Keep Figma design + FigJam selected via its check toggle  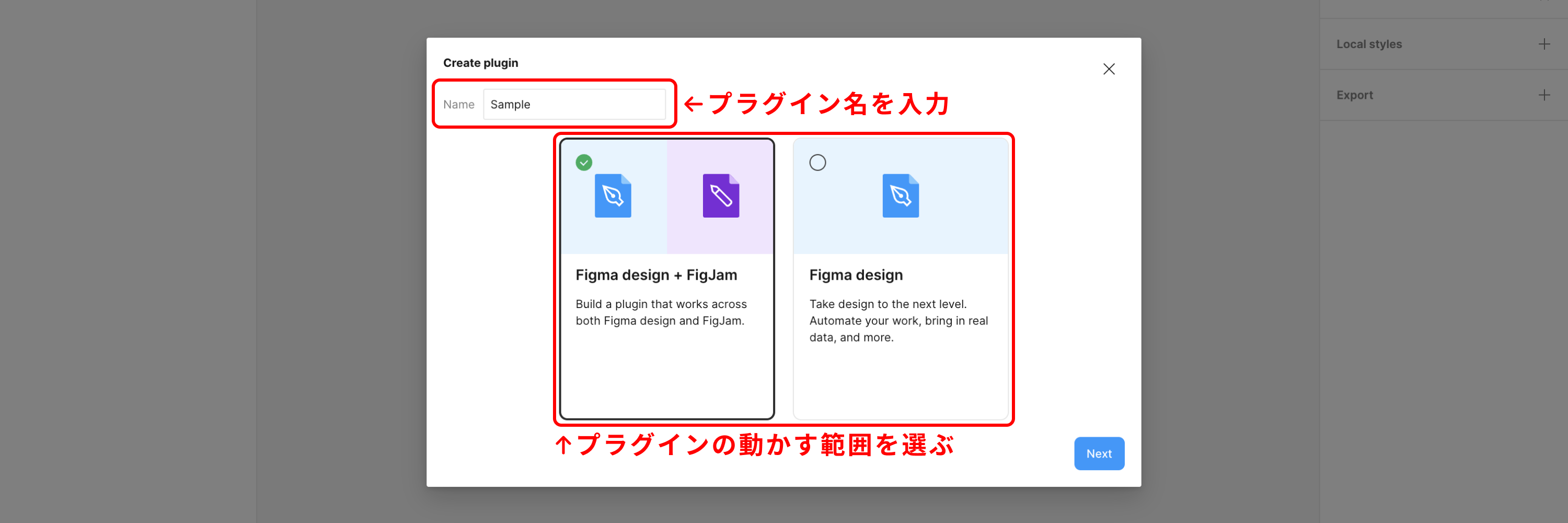tap(584, 162)
